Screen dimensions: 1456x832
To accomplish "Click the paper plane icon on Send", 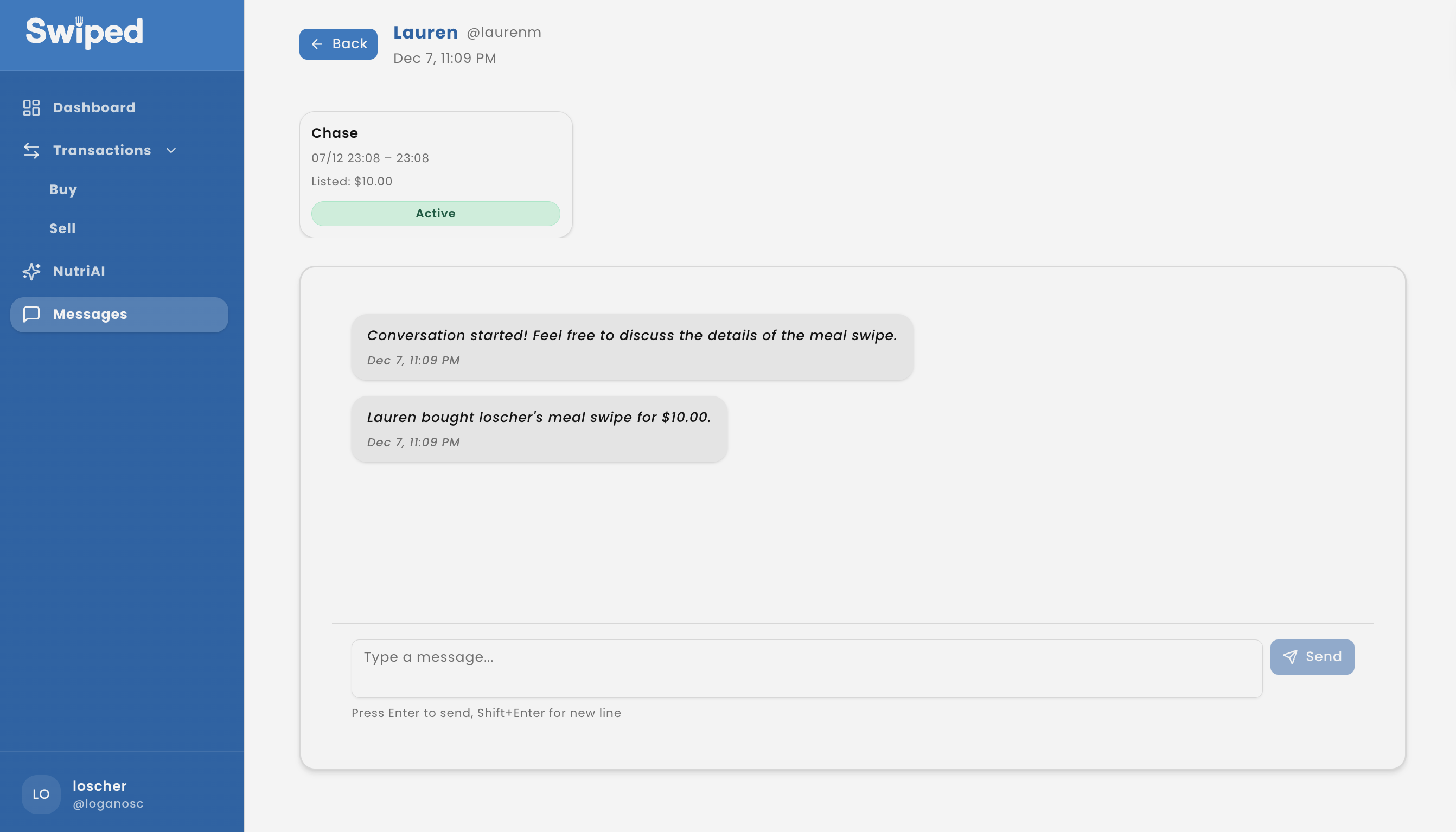I will (x=1291, y=657).
